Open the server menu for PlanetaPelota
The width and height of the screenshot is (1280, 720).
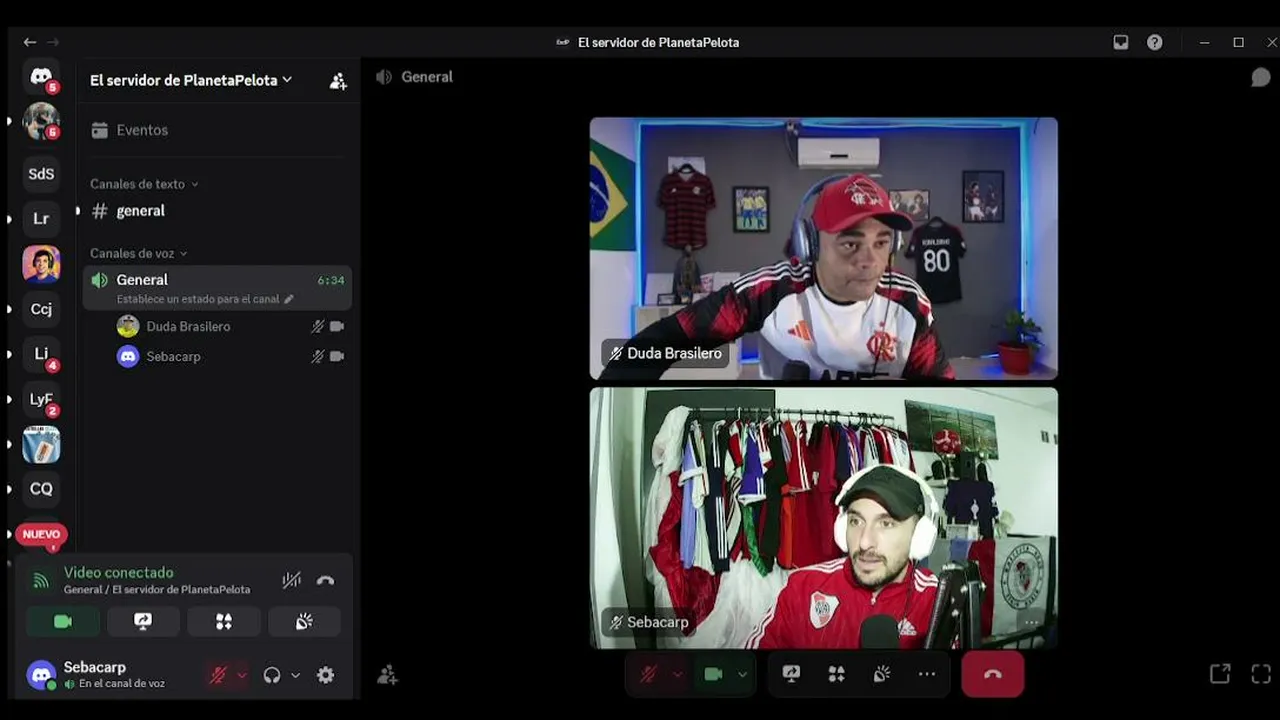(191, 80)
